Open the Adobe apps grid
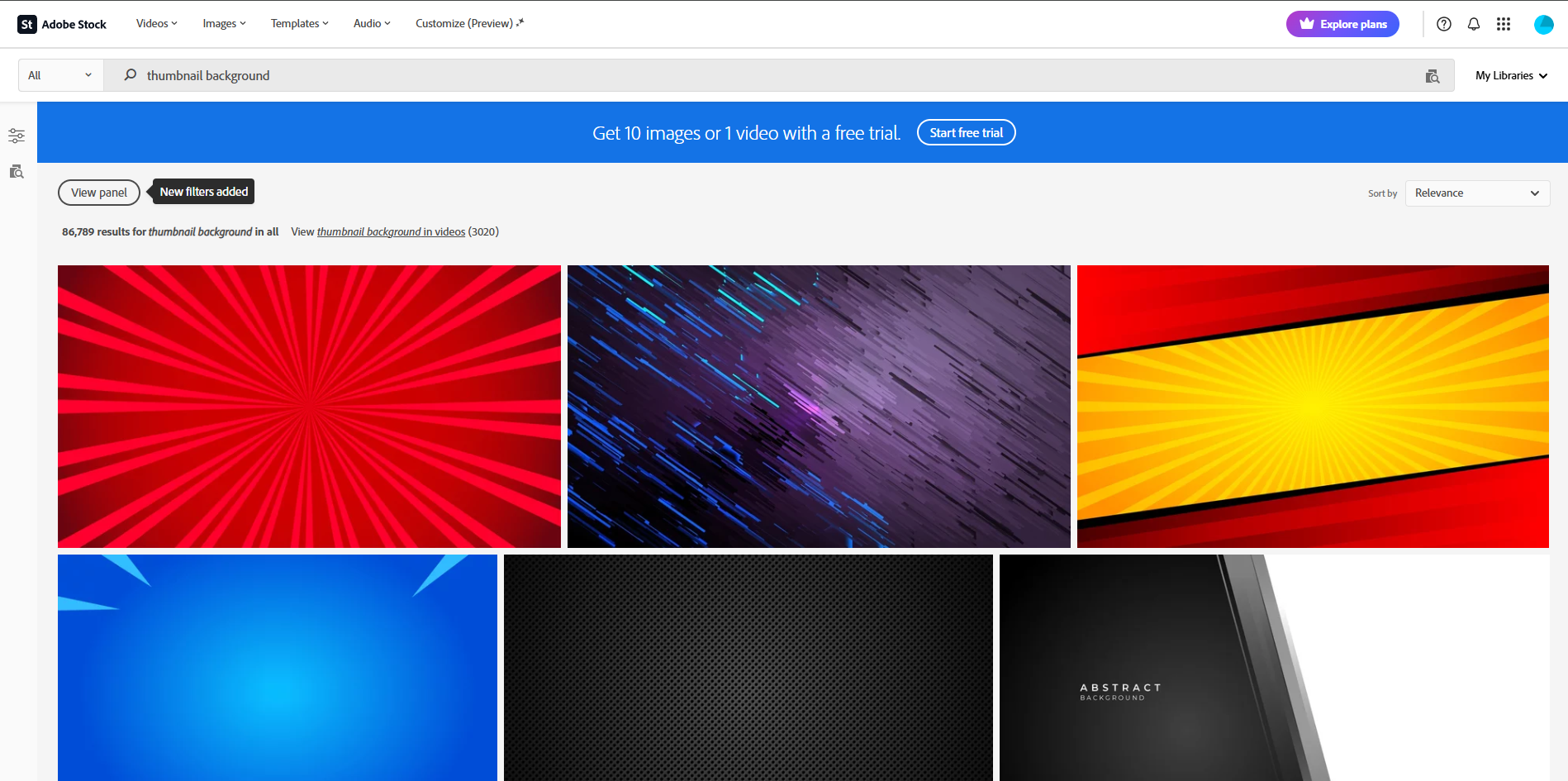 point(1504,24)
